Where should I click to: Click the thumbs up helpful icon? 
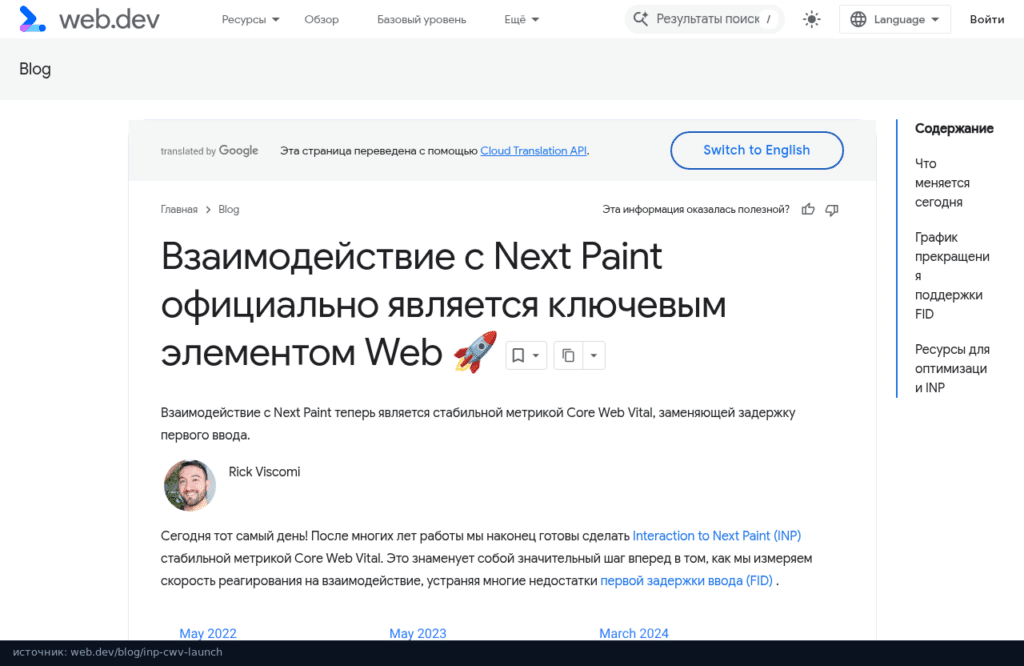[x=808, y=210]
